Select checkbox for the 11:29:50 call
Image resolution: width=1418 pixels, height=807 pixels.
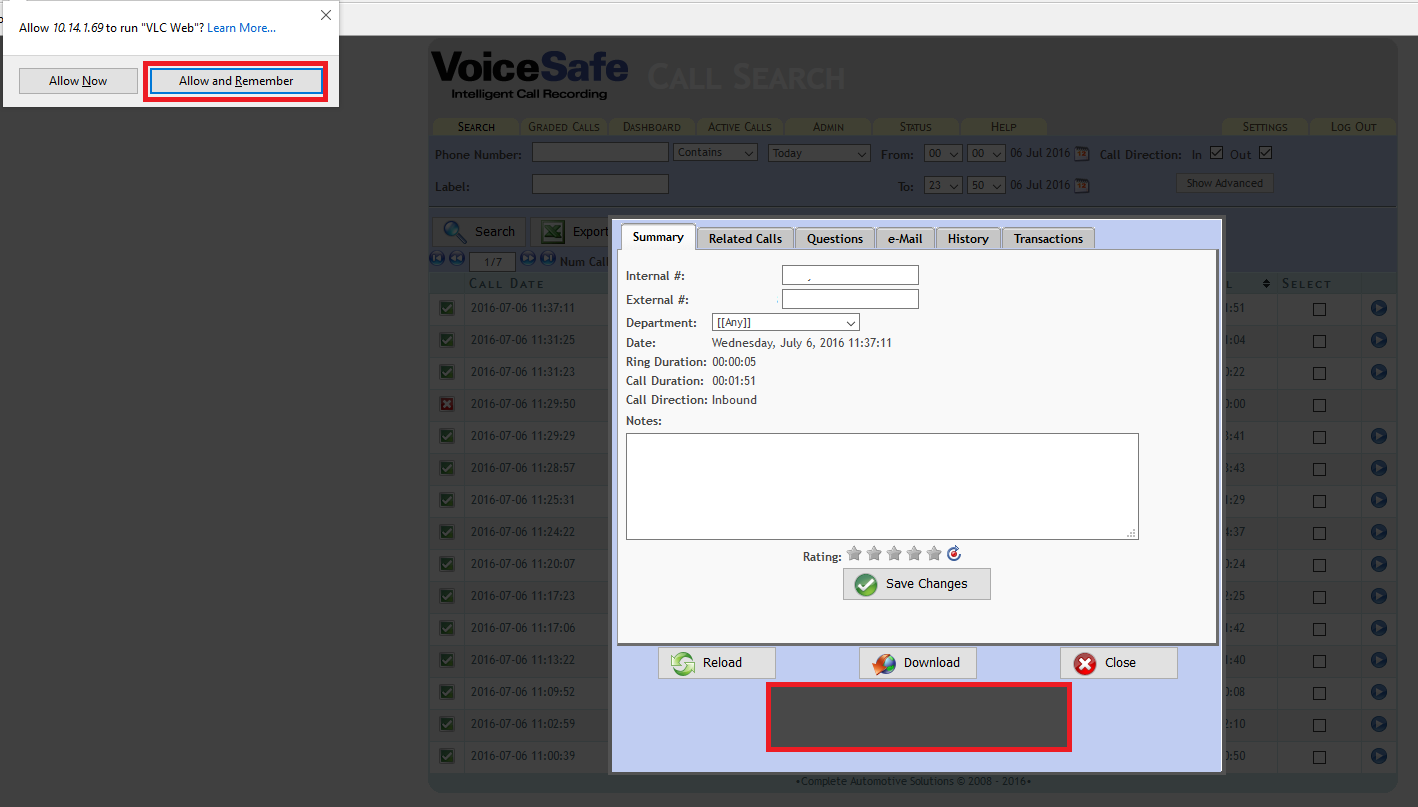[x=1320, y=405]
